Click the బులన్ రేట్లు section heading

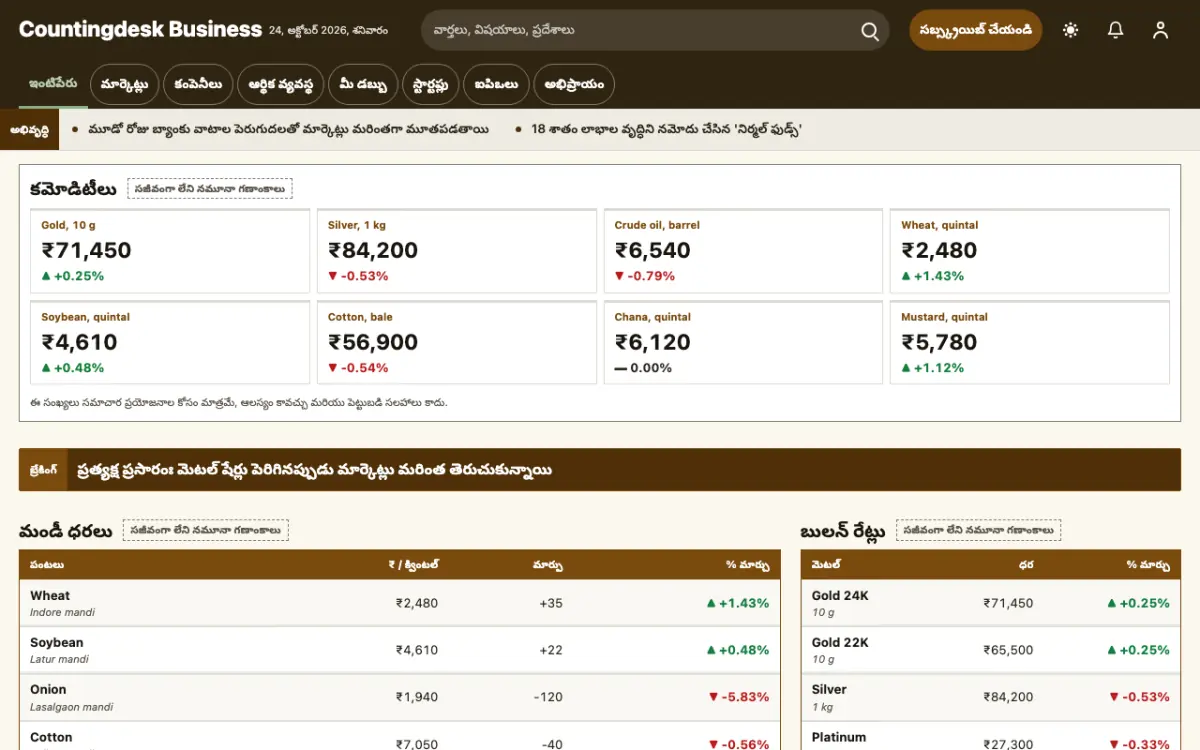pyautogui.click(x=842, y=531)
